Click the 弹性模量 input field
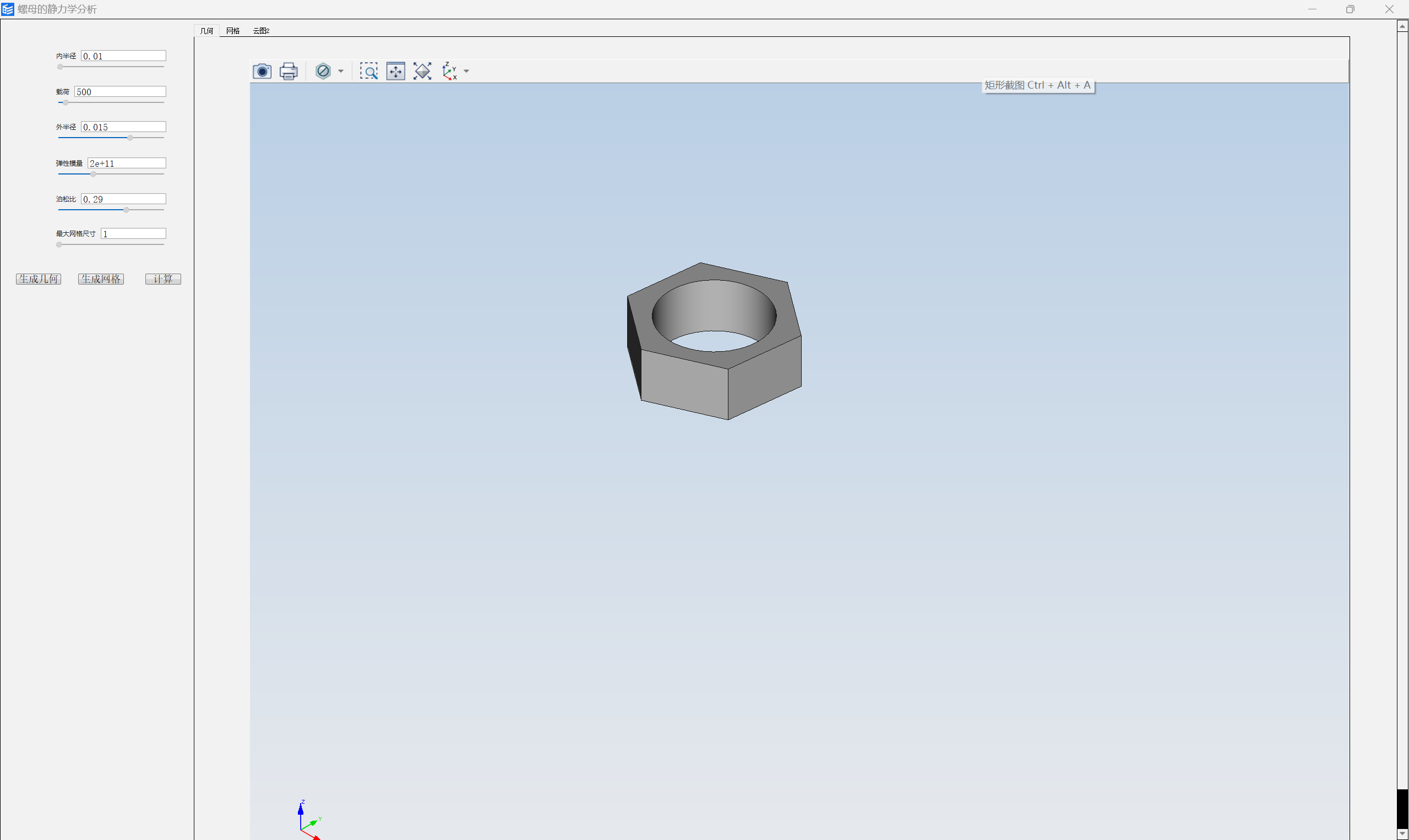Viewport: 1409px width, 840px height. [x=127, y=163]
